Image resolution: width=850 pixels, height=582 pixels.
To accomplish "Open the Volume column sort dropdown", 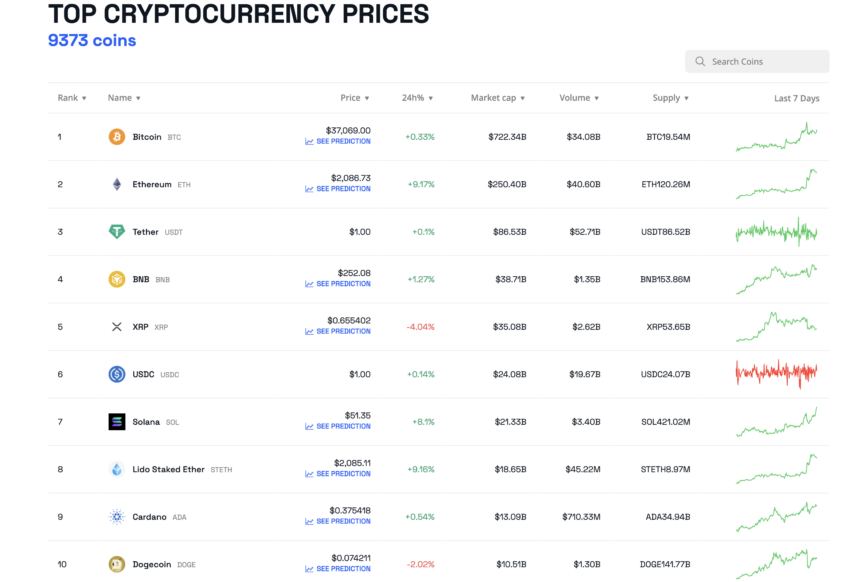I will coord(579,97).
